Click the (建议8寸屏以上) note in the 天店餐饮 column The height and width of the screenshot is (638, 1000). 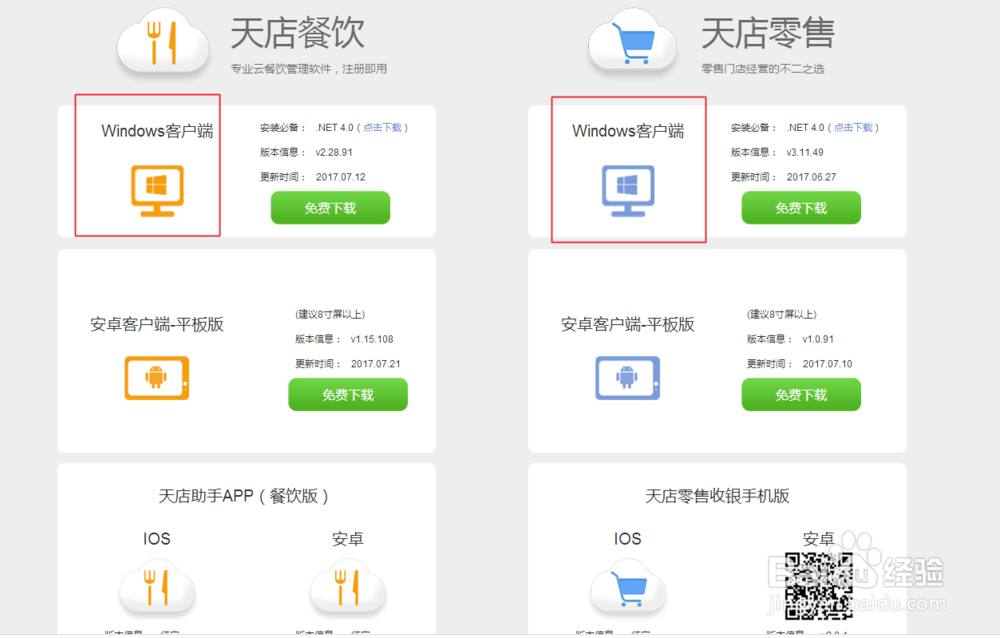(330, 315)
